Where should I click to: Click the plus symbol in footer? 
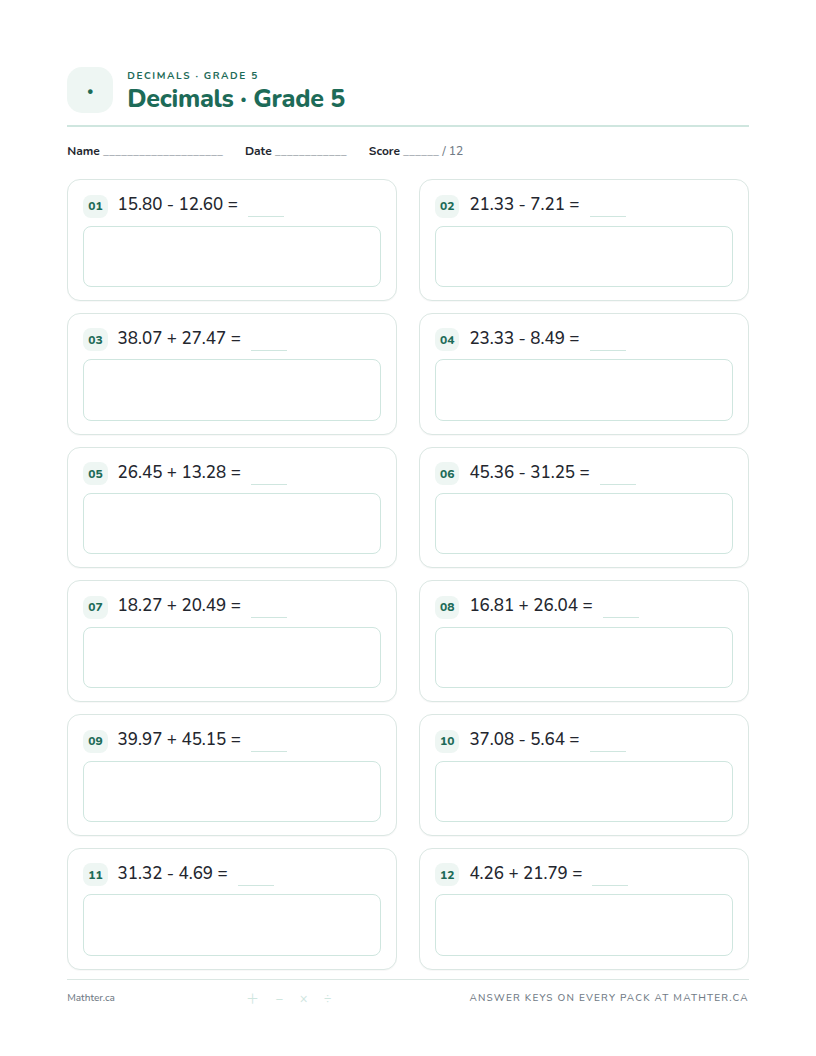tap(252, 998)
